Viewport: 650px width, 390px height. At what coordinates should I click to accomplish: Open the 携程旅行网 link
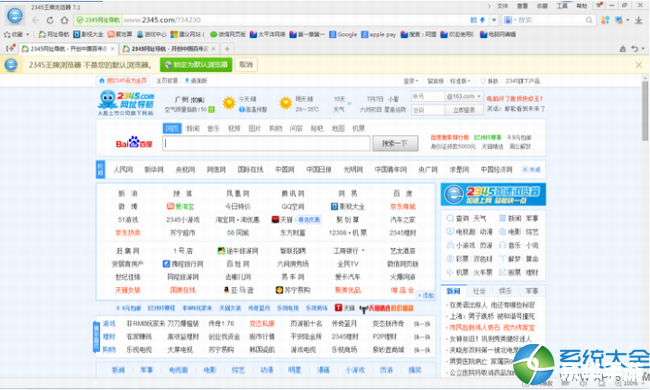pyautogui.click(x=183, y=264)
